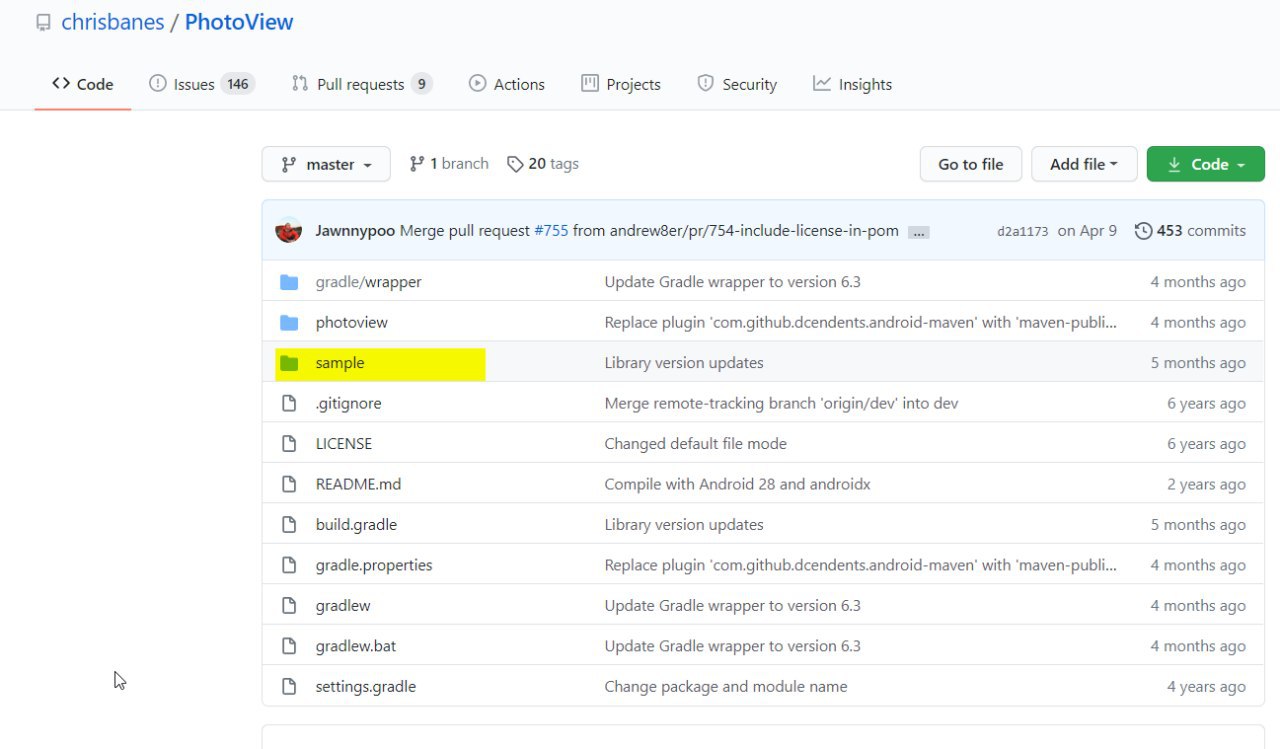Image resolution: width=1280 pixels, height=749 pixels.
Task: View the 453 commits history
Action: [x=1190, y=231]
